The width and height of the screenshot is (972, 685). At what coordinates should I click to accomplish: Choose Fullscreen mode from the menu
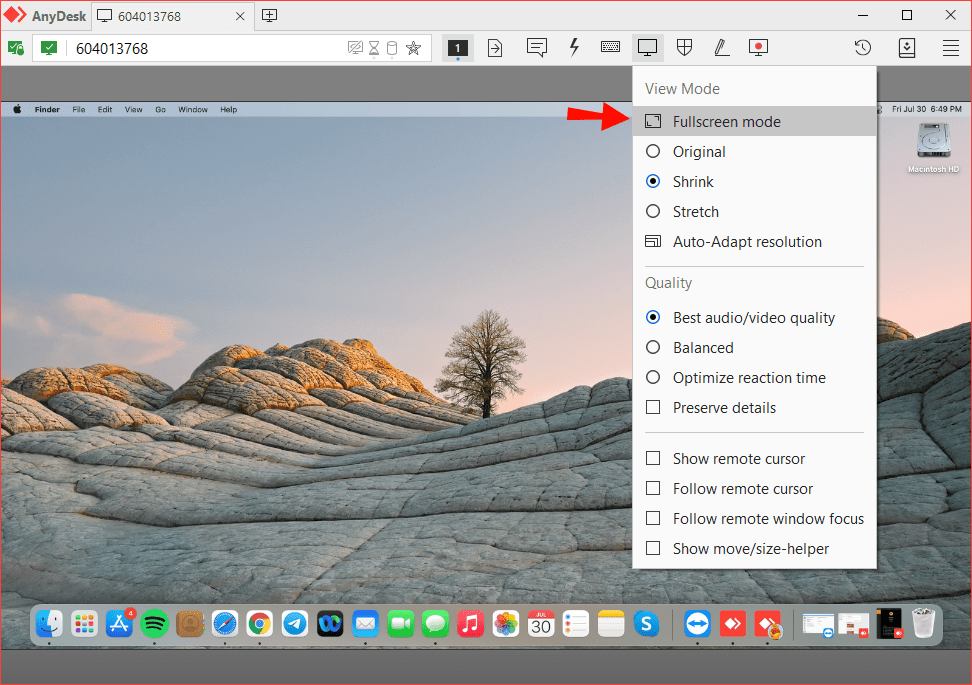click(x=726, y=122)
